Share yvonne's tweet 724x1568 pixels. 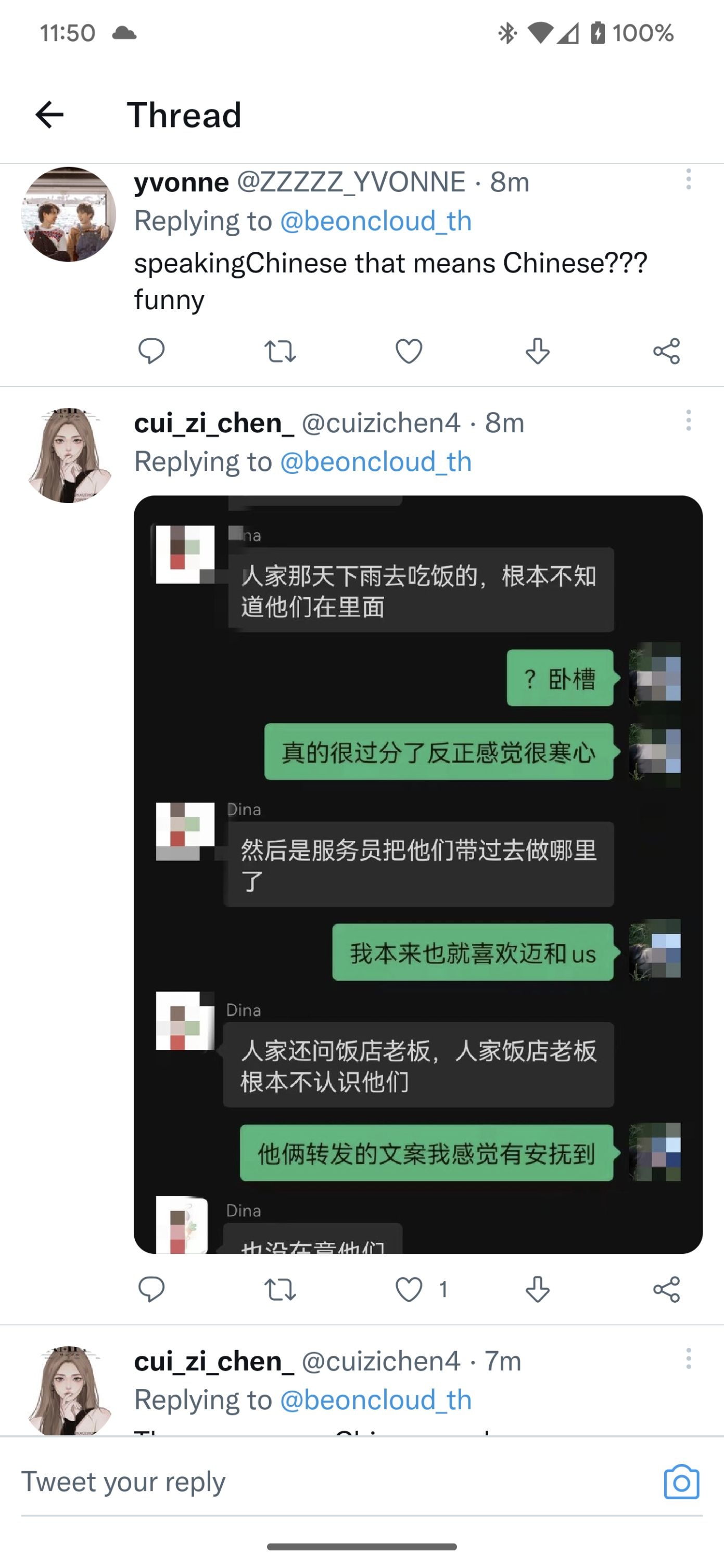pyautogui.click(x=666, y=351)
